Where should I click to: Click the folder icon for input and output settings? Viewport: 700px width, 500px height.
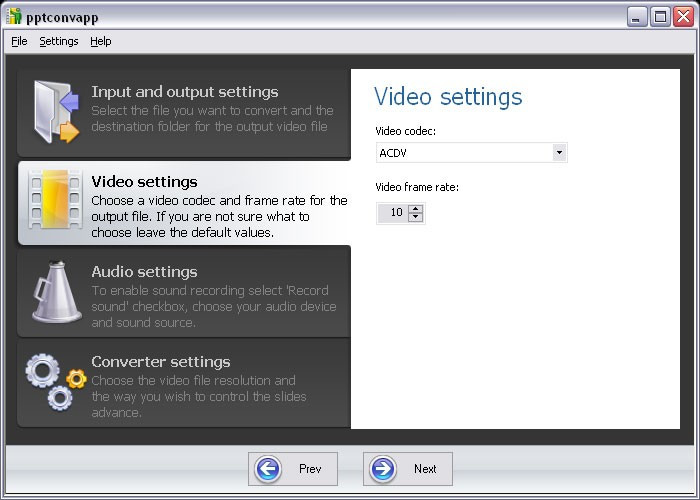(x=56, y=112)
